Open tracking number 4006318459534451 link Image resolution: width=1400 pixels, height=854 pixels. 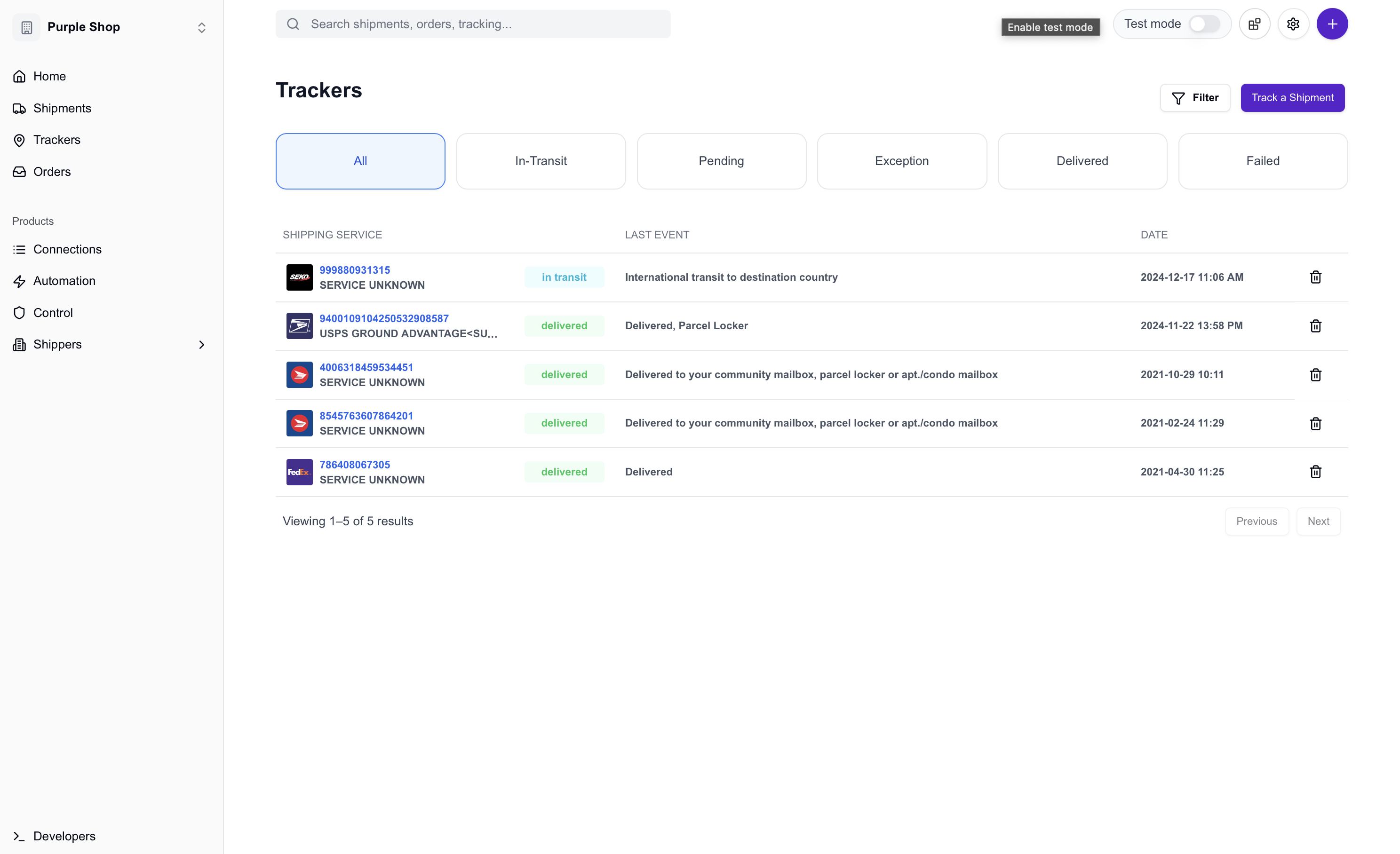[366, 367]
